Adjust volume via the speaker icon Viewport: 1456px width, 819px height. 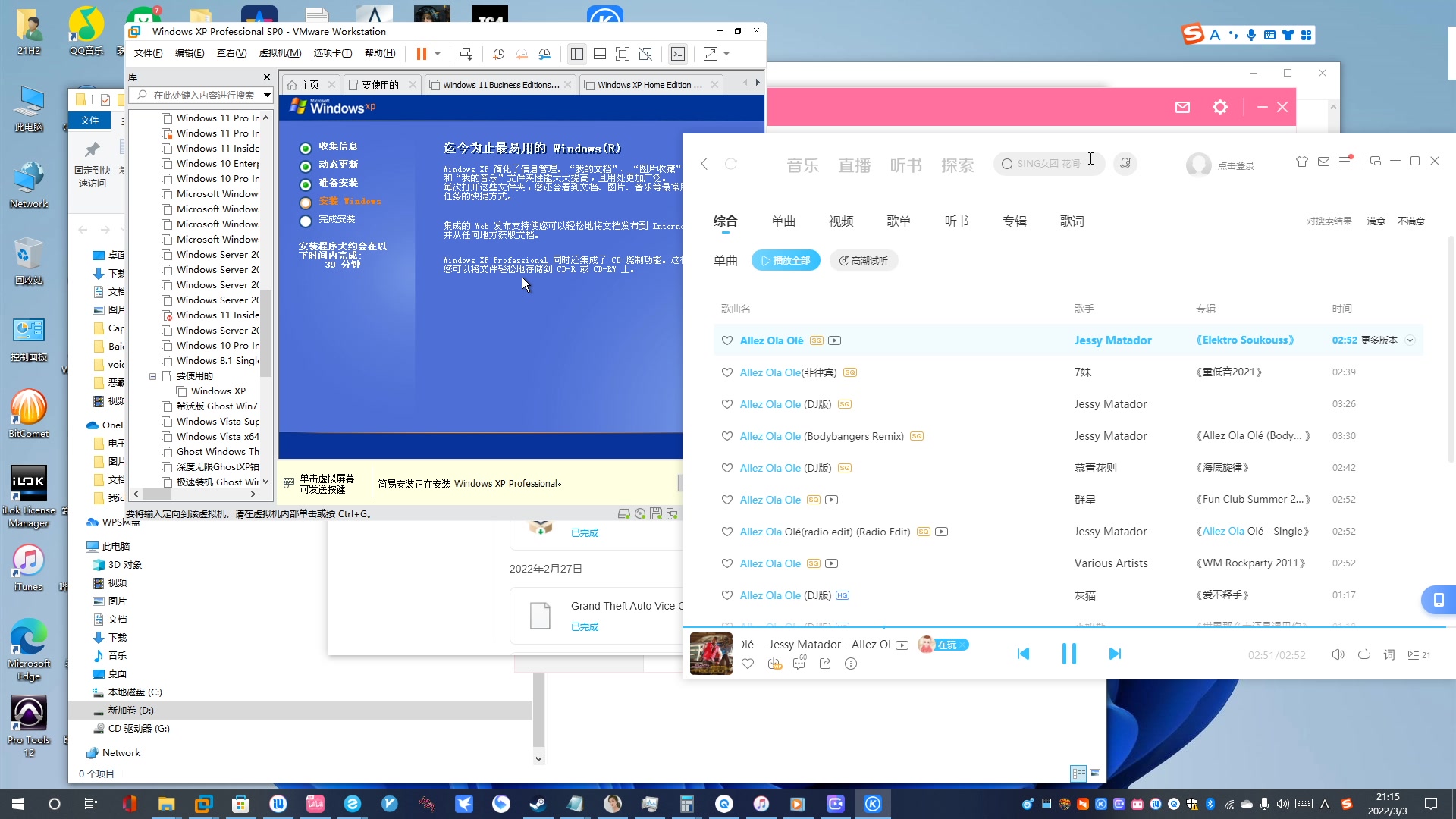coord(1338,654)
